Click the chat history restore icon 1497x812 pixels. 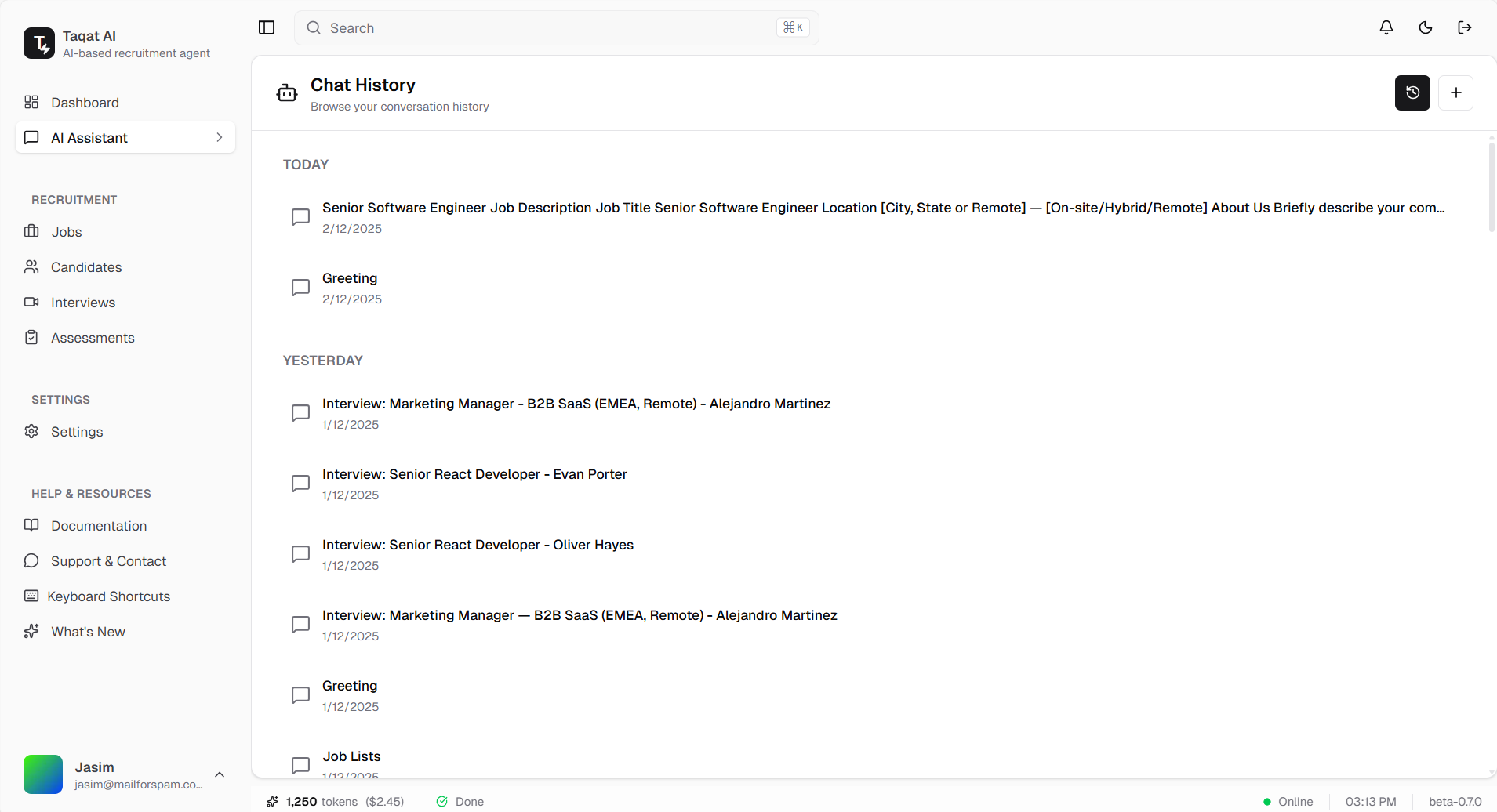[x=1412, y=92]
